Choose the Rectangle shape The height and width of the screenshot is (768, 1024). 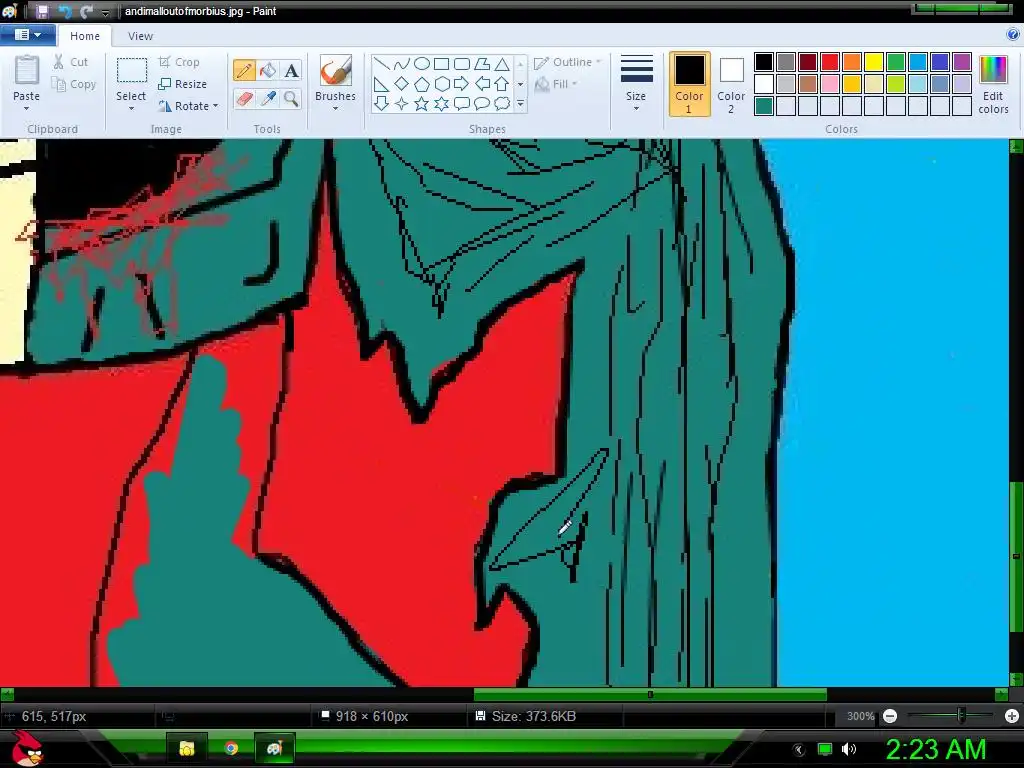tap(441, 63)
